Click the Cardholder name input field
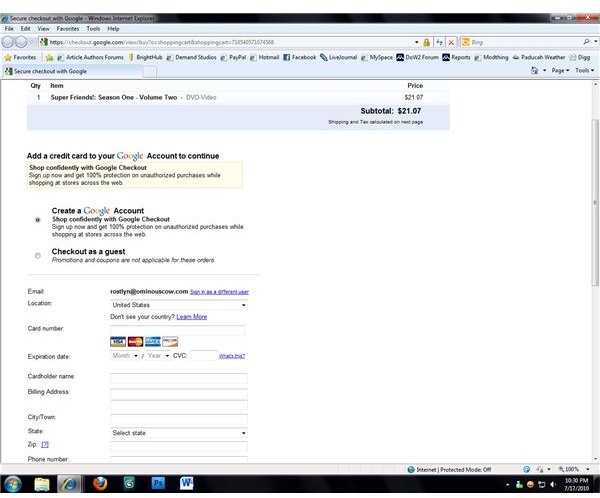 coord(179,378)
